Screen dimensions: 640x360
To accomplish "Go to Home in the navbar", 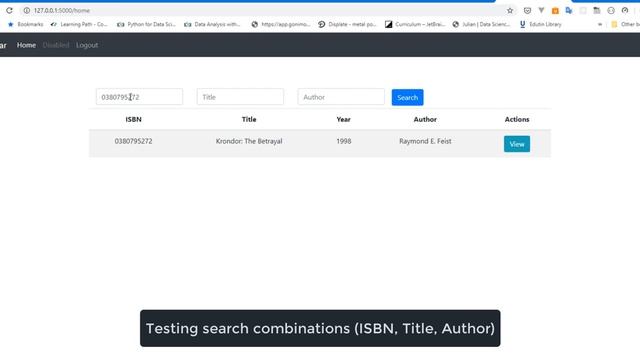I will click(x=26, y=45).
